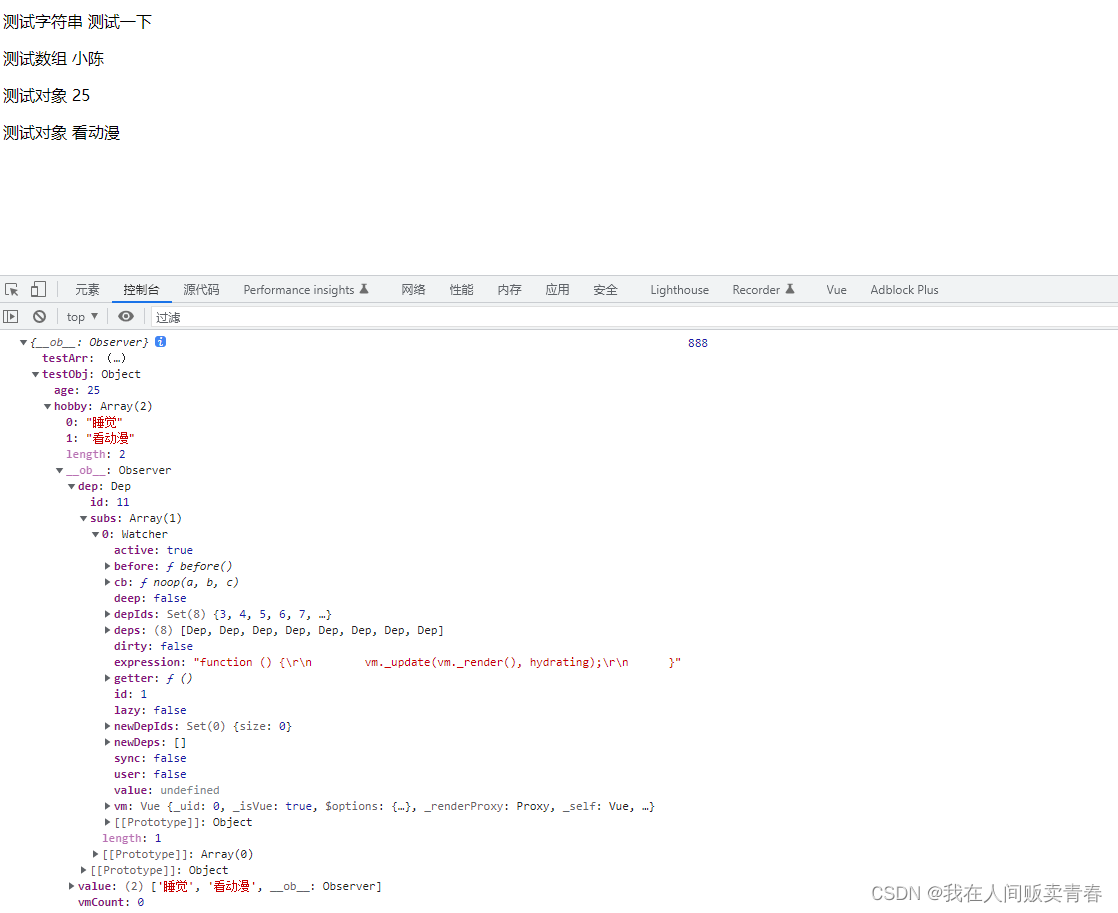1118x913 pixels.
Task: Expand the before: ƒ before() entry
Action: pyautogui.click(x=108, y=566)
